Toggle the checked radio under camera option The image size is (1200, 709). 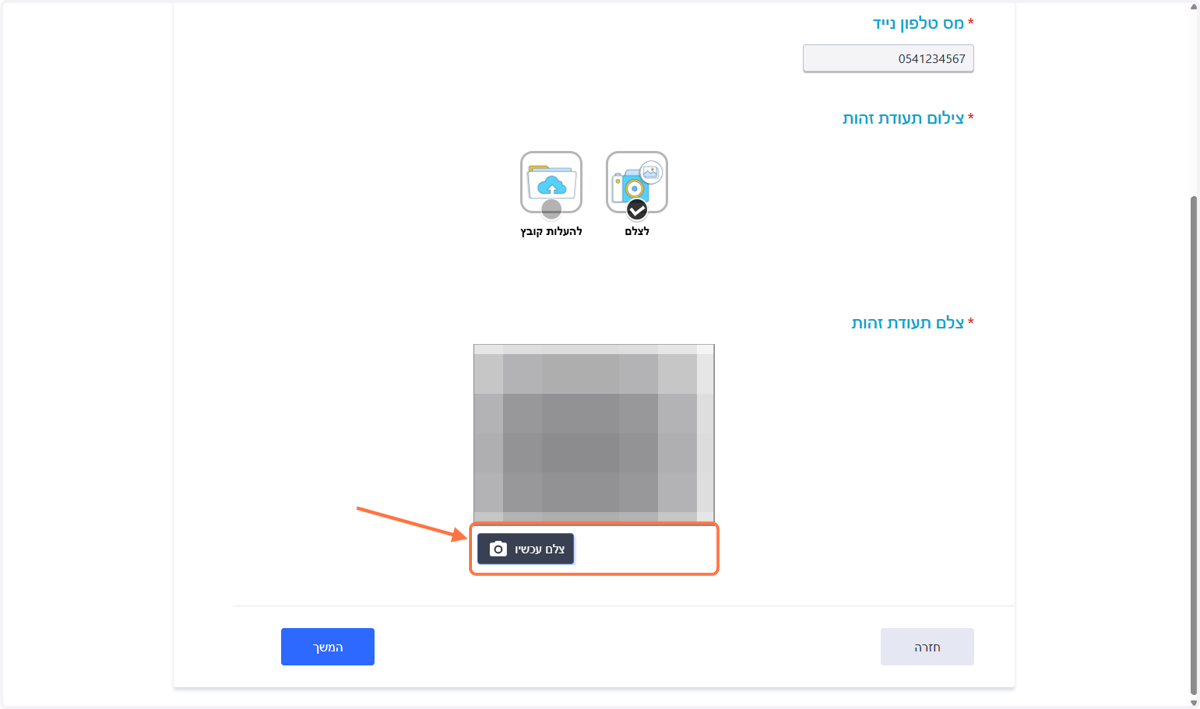(637, 210)
